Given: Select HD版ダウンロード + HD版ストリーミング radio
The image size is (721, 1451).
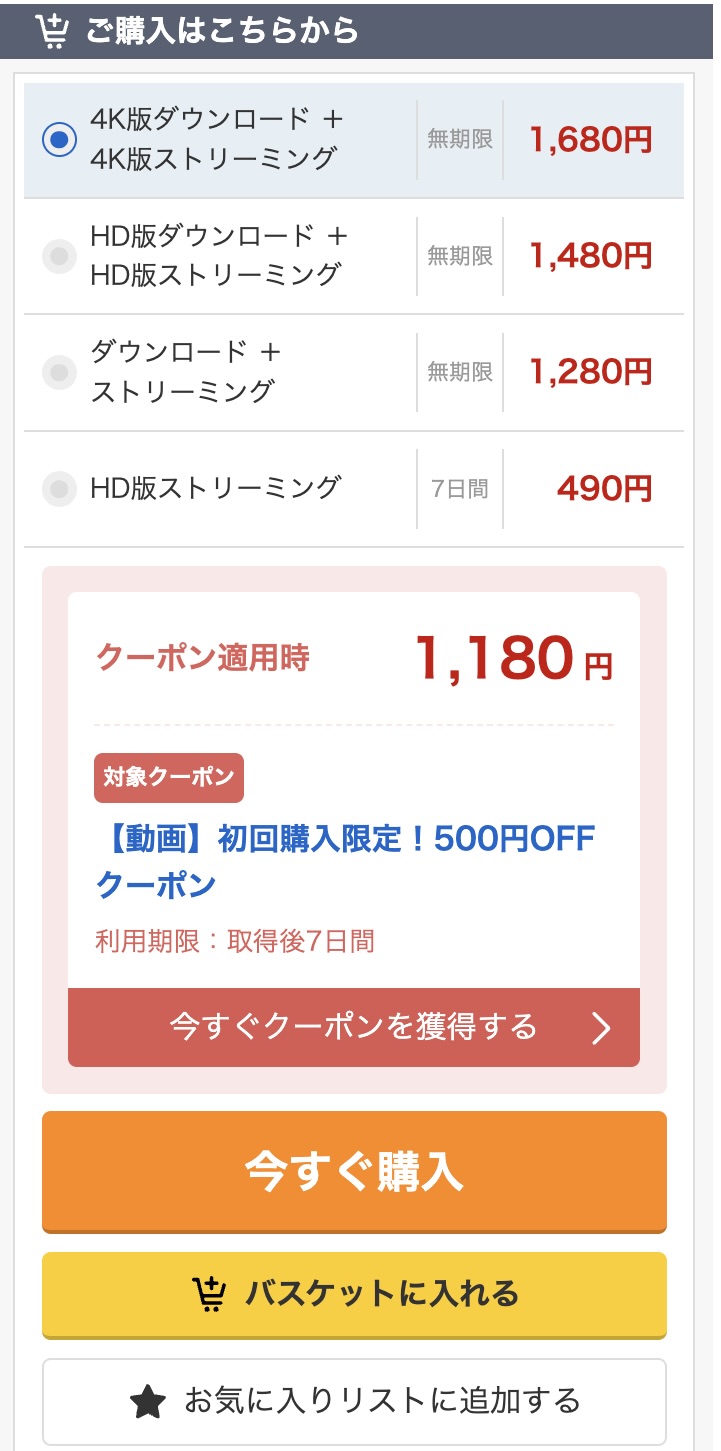Looking at the screenshot, I should tap(59, 257).
